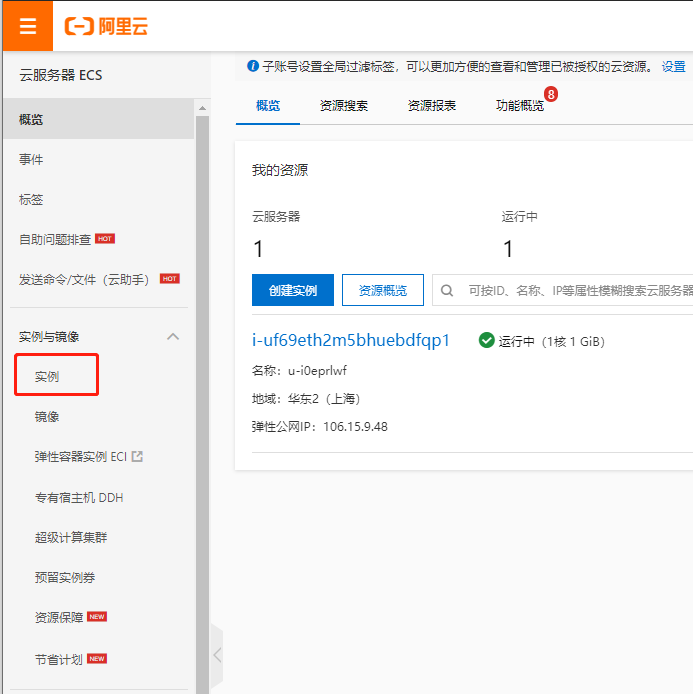
Task: Open the hamburger menu in the header
Action: [x=27, y=26]
